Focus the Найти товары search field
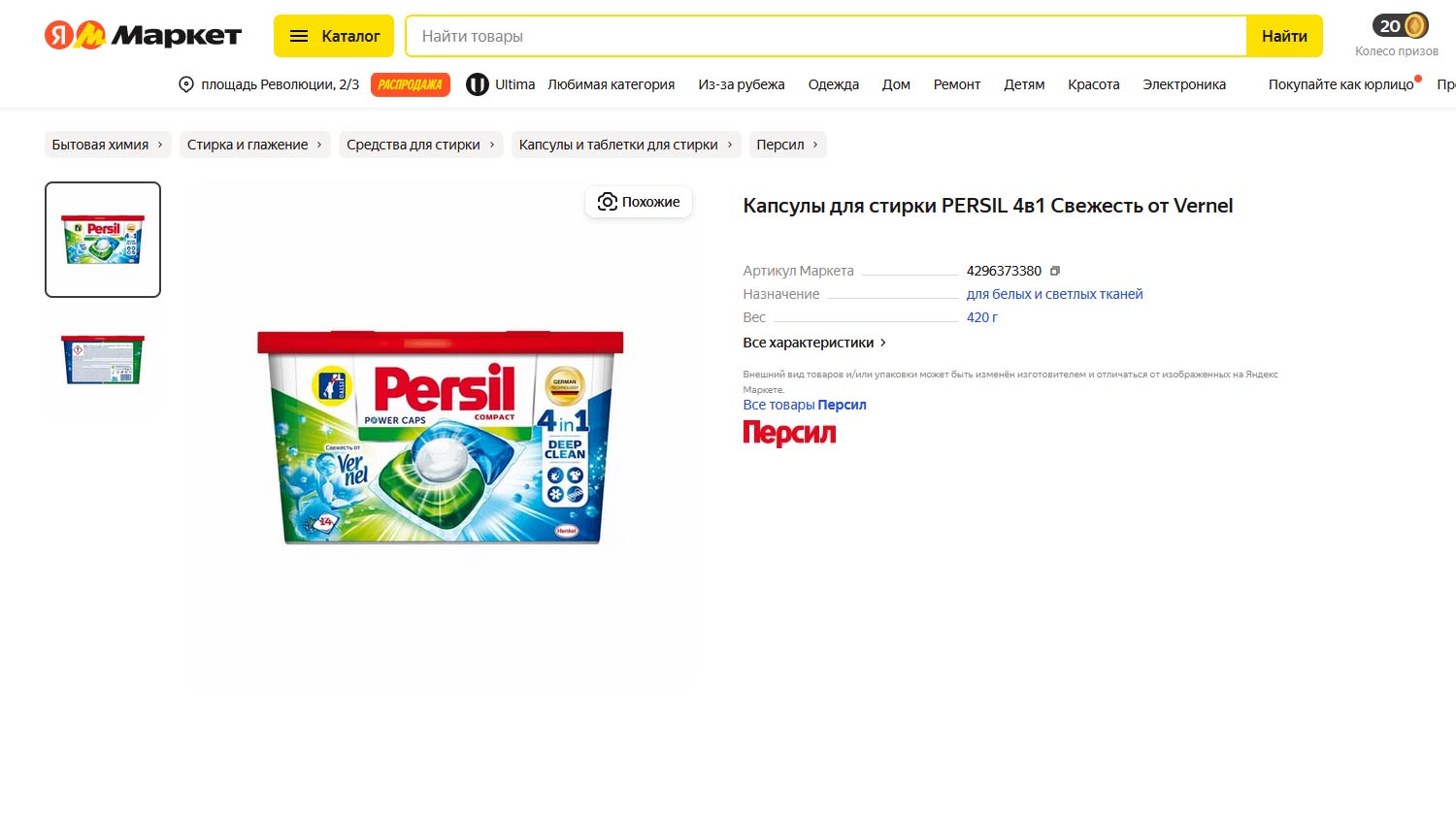Image resolution: width=1456 pixels, height=818 pixels. (x=826, y=36)
